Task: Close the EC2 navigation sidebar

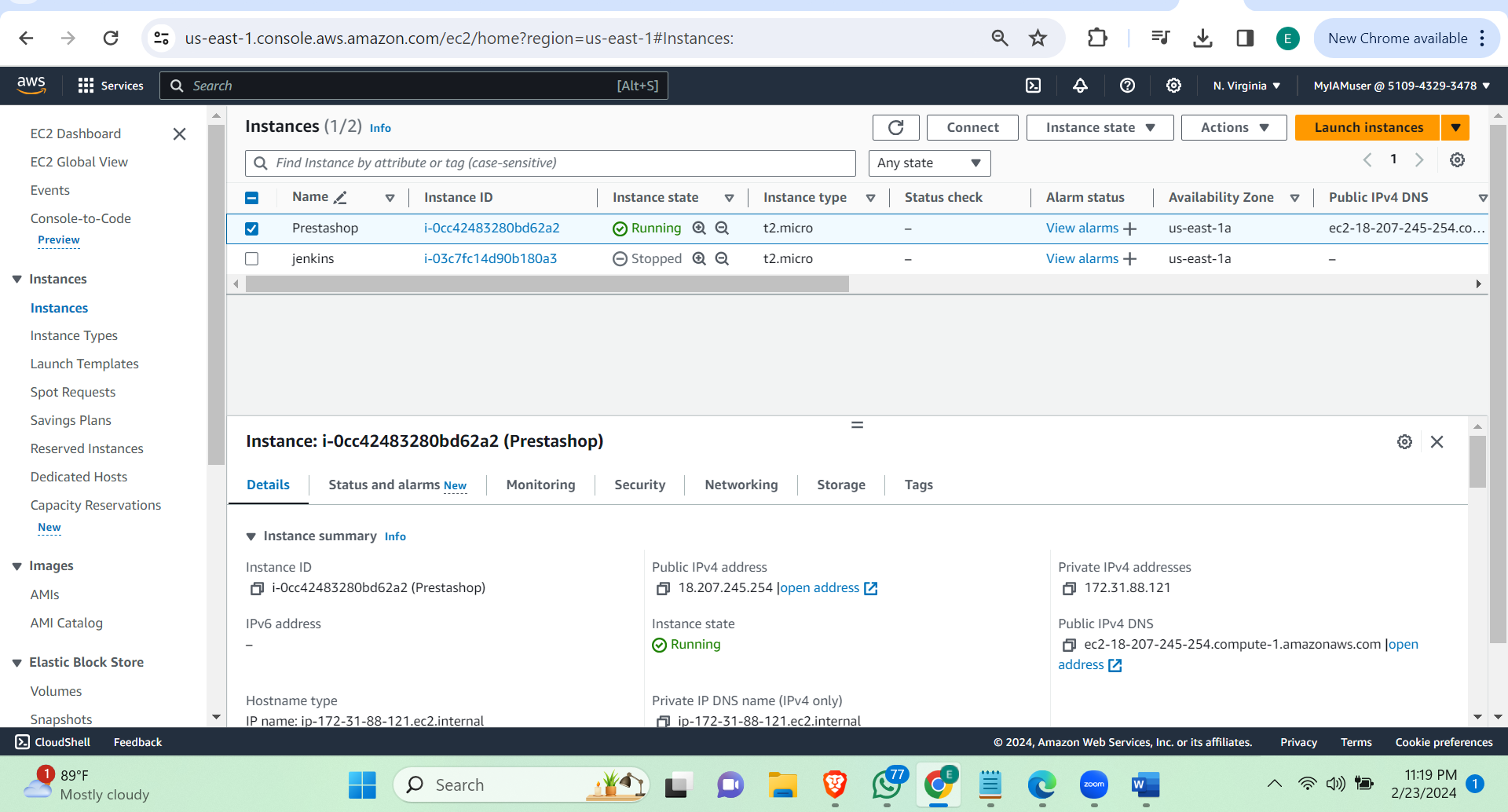Action: click(179, 134)
